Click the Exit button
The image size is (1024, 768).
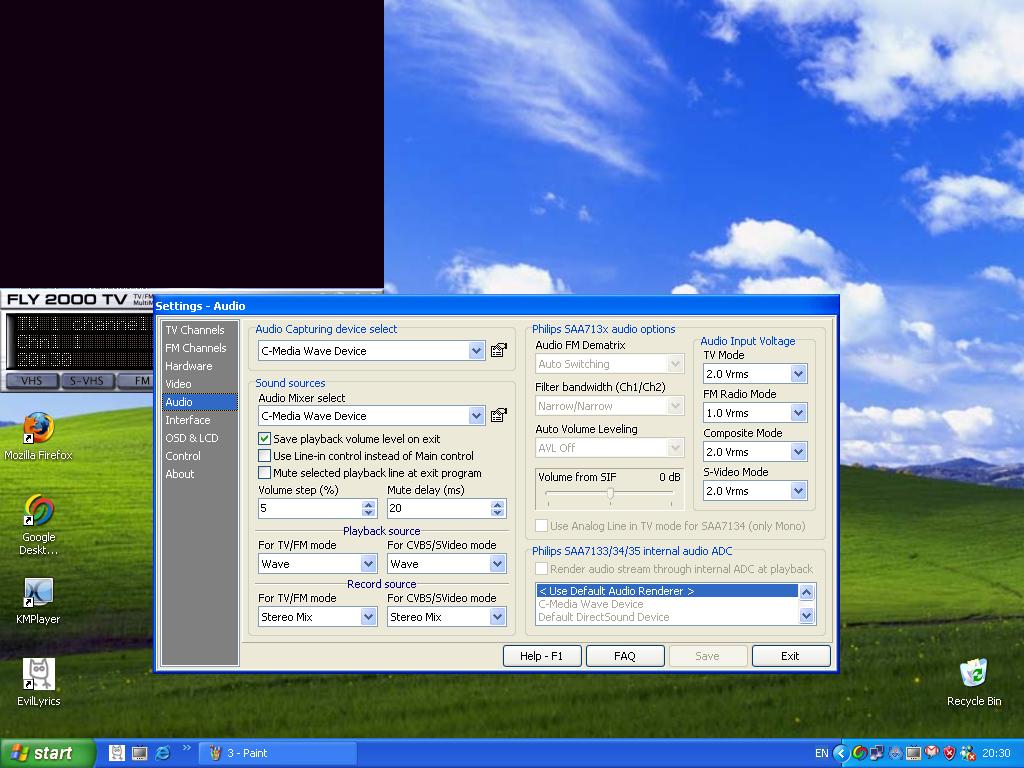point(790,656)
